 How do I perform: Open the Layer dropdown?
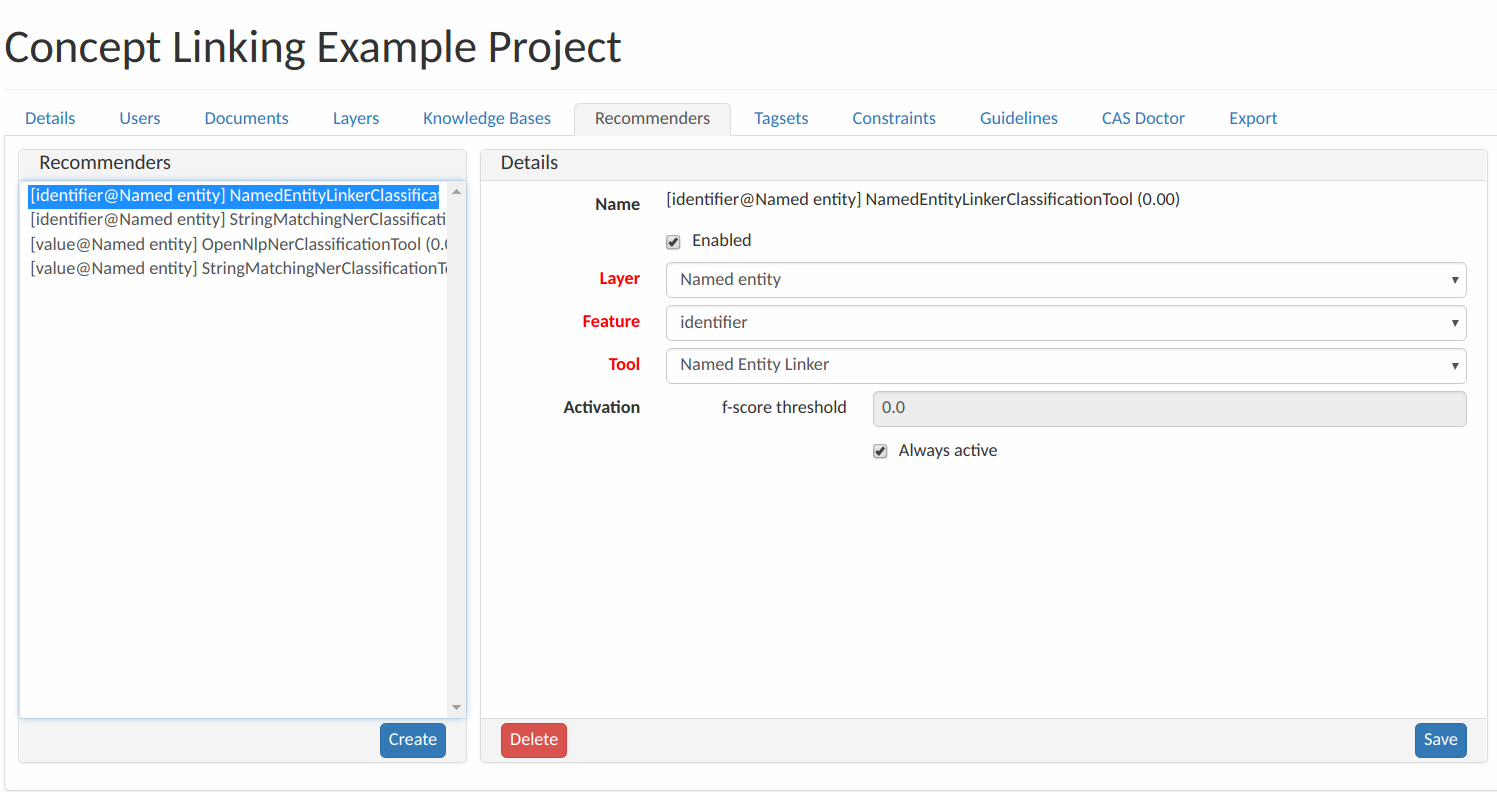pos(1066,280)
